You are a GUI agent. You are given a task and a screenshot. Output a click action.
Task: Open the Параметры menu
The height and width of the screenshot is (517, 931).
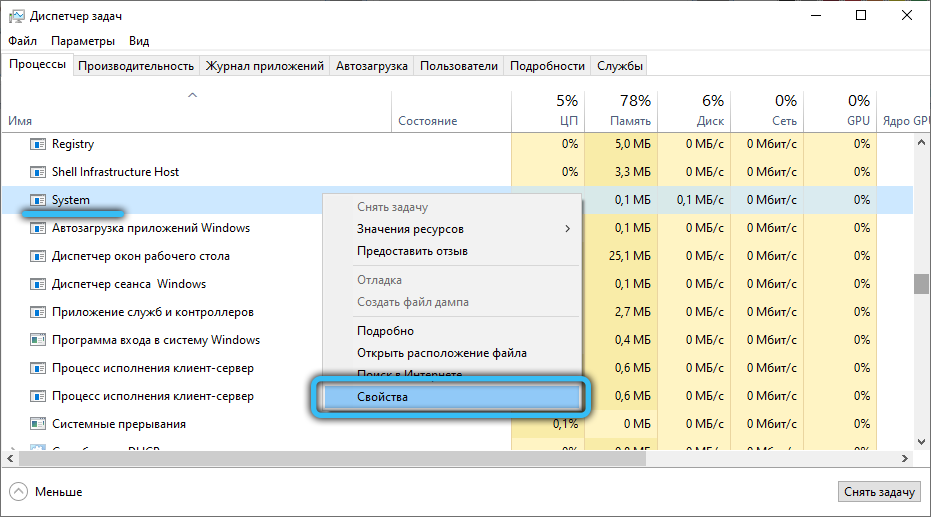tap(83, 41)
